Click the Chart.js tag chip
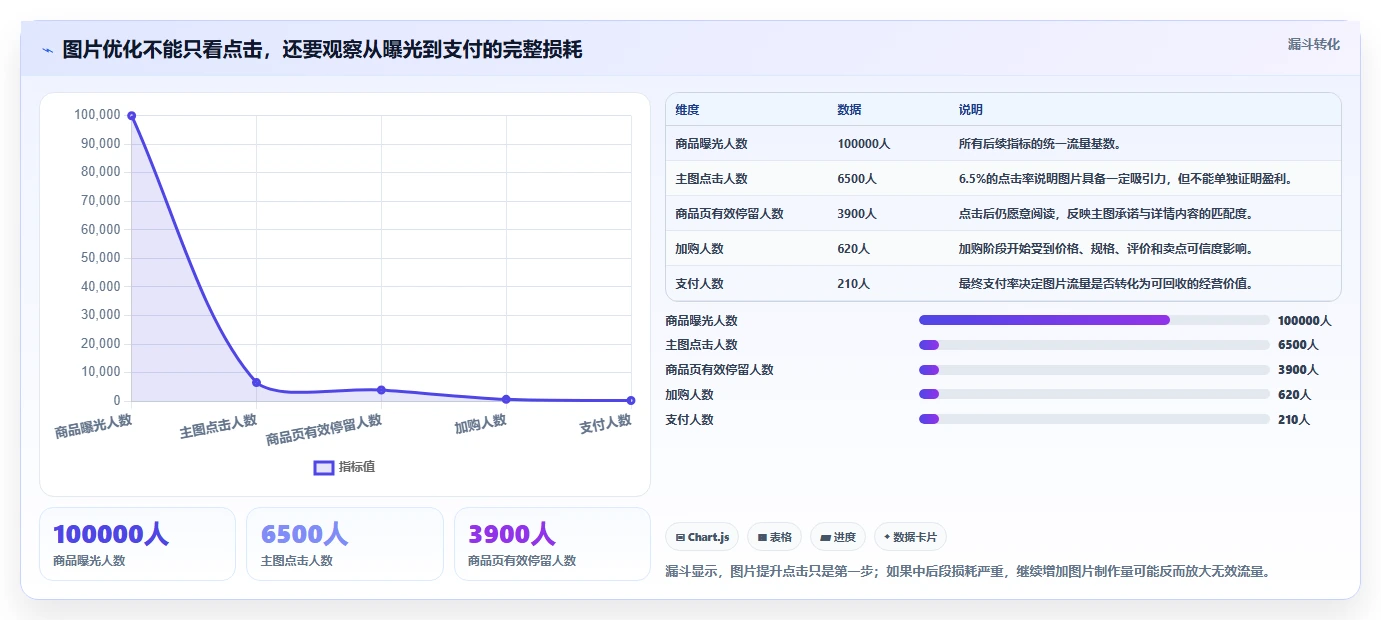 (x=701, y=537)
